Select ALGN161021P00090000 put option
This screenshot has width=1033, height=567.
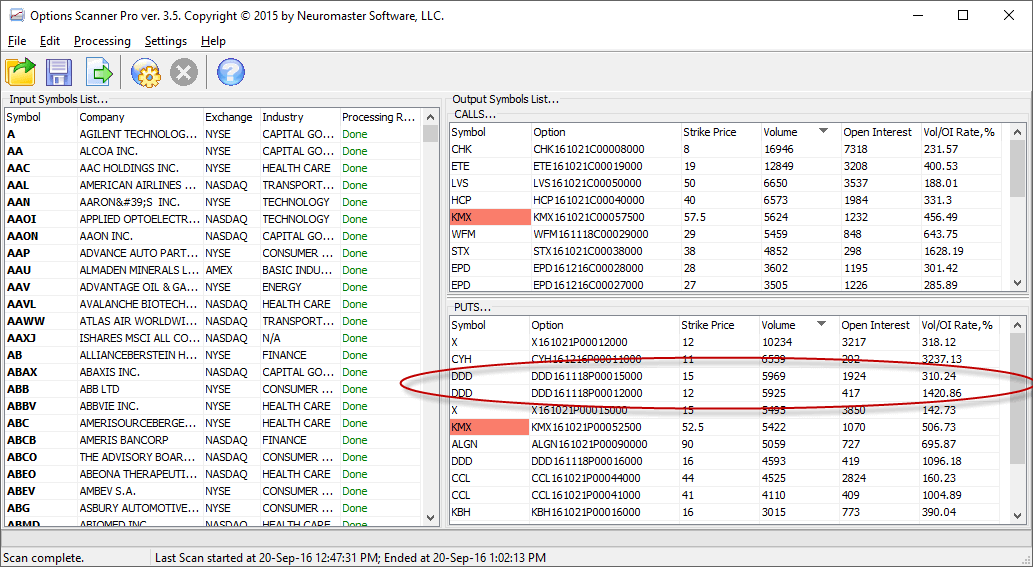[590, 445]
